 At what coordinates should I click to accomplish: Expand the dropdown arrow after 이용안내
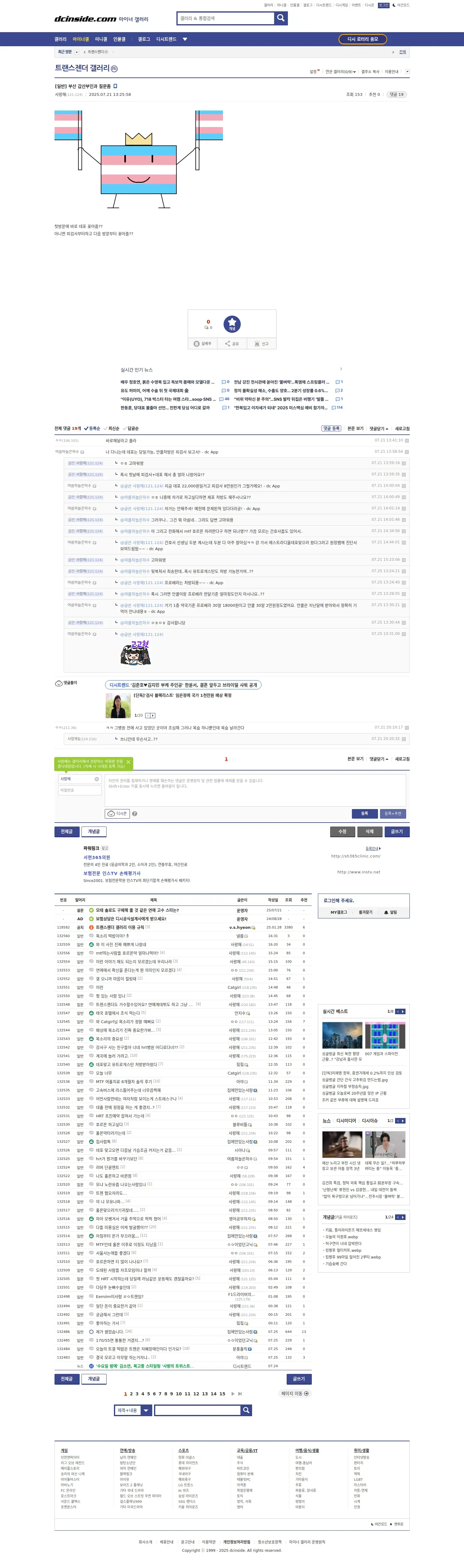coord(407,71)
